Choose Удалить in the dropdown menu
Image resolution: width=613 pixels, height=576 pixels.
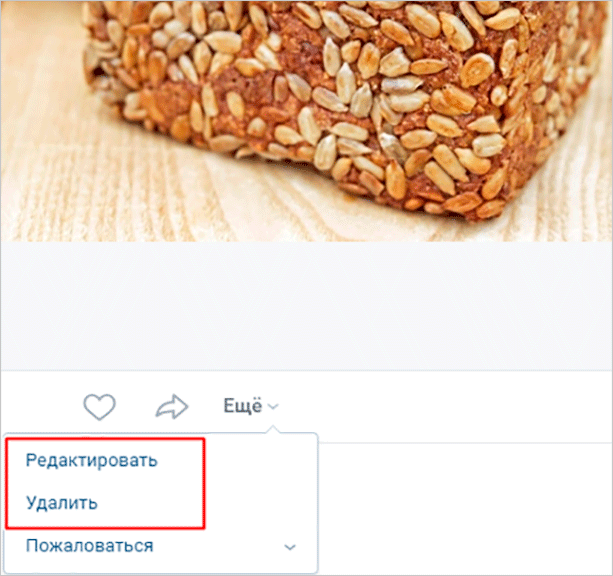click(62, 502)
